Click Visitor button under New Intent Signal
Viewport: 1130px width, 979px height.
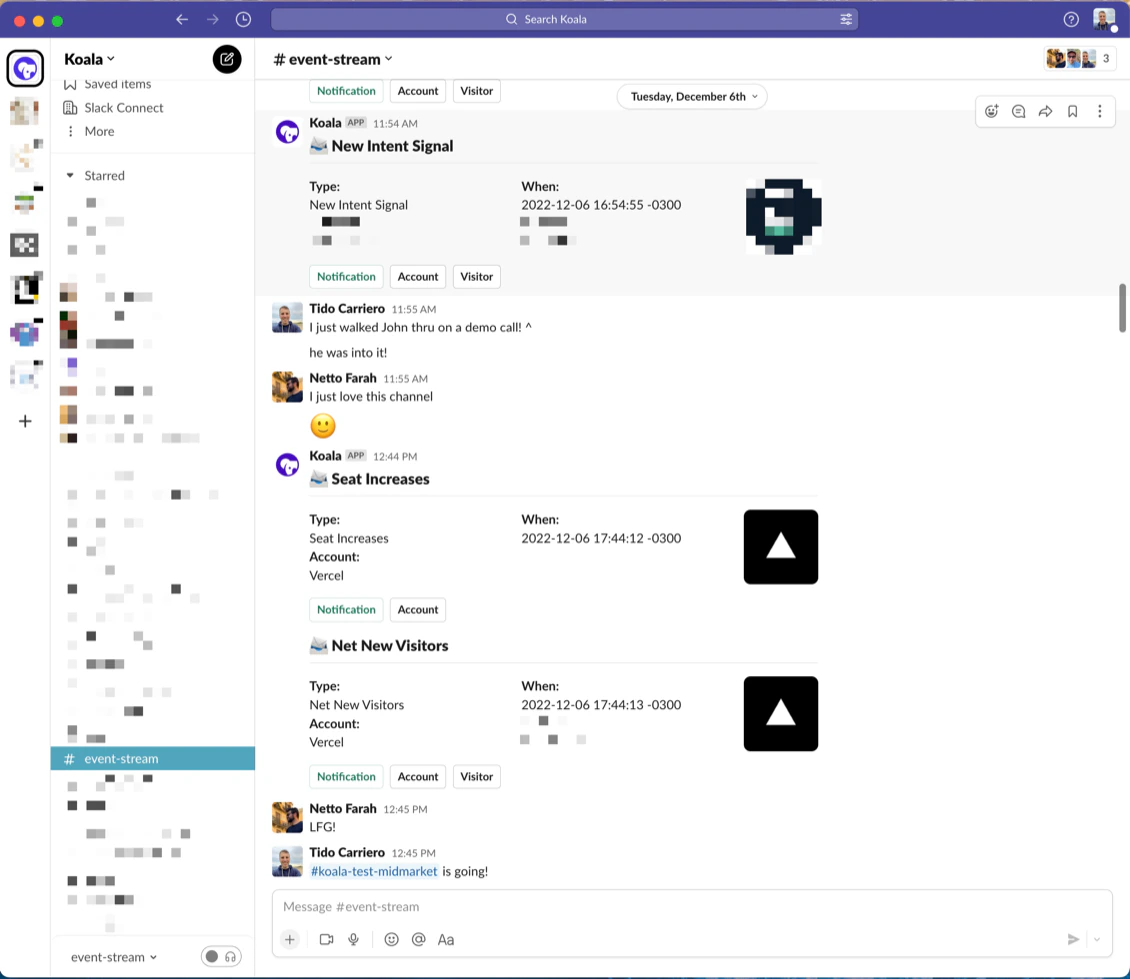pyautogui.click(x=476, y=277)
